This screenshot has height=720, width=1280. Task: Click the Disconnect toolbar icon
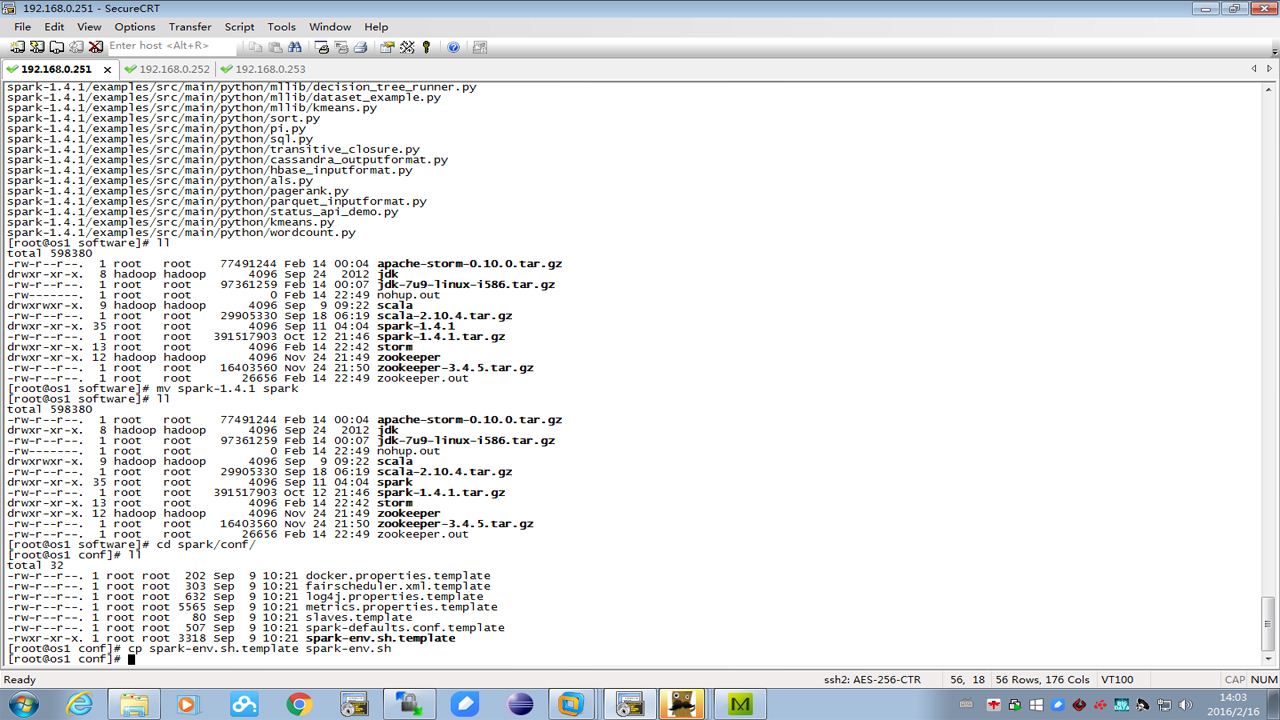click(96, 47)
